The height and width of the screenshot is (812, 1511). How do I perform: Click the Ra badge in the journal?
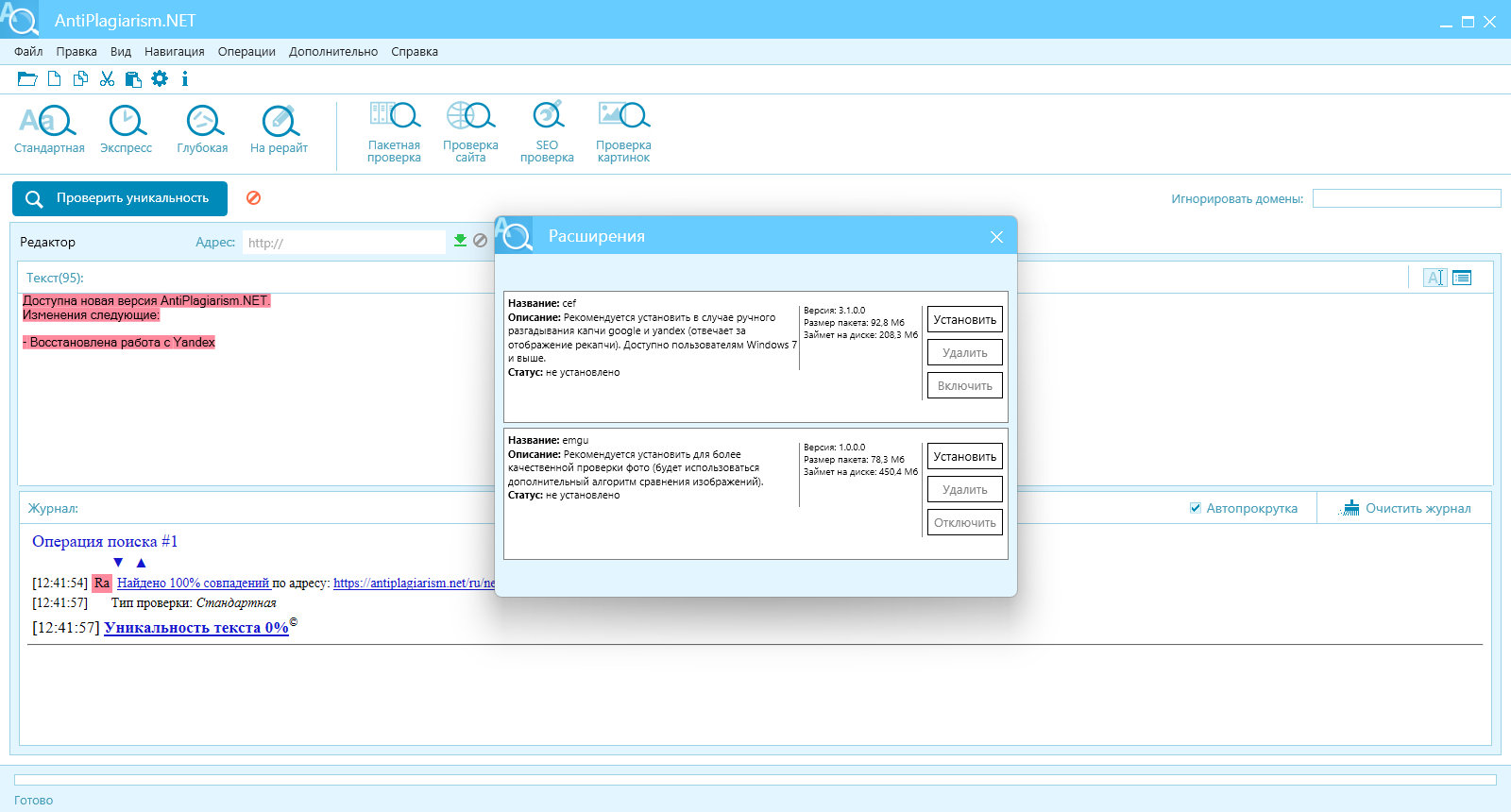coord(102,583)
